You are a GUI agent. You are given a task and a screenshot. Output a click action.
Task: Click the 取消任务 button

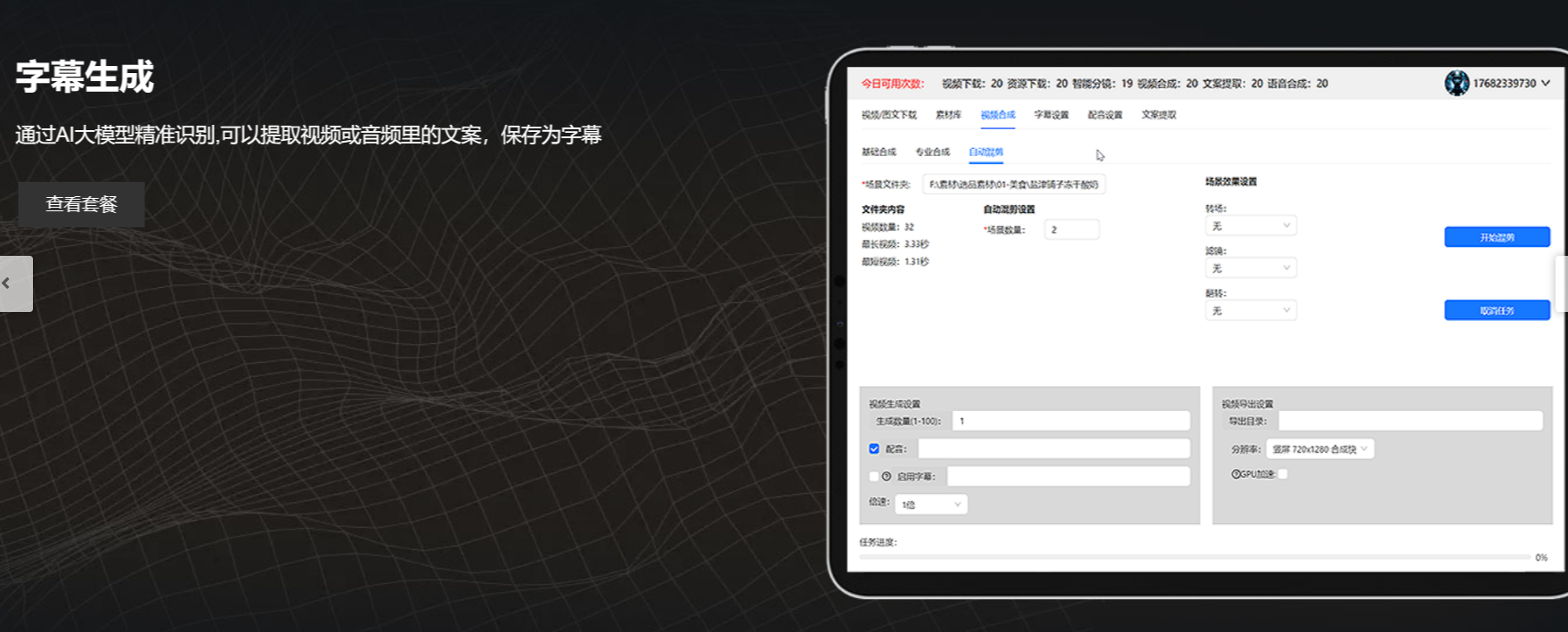tap(1497, 310)
